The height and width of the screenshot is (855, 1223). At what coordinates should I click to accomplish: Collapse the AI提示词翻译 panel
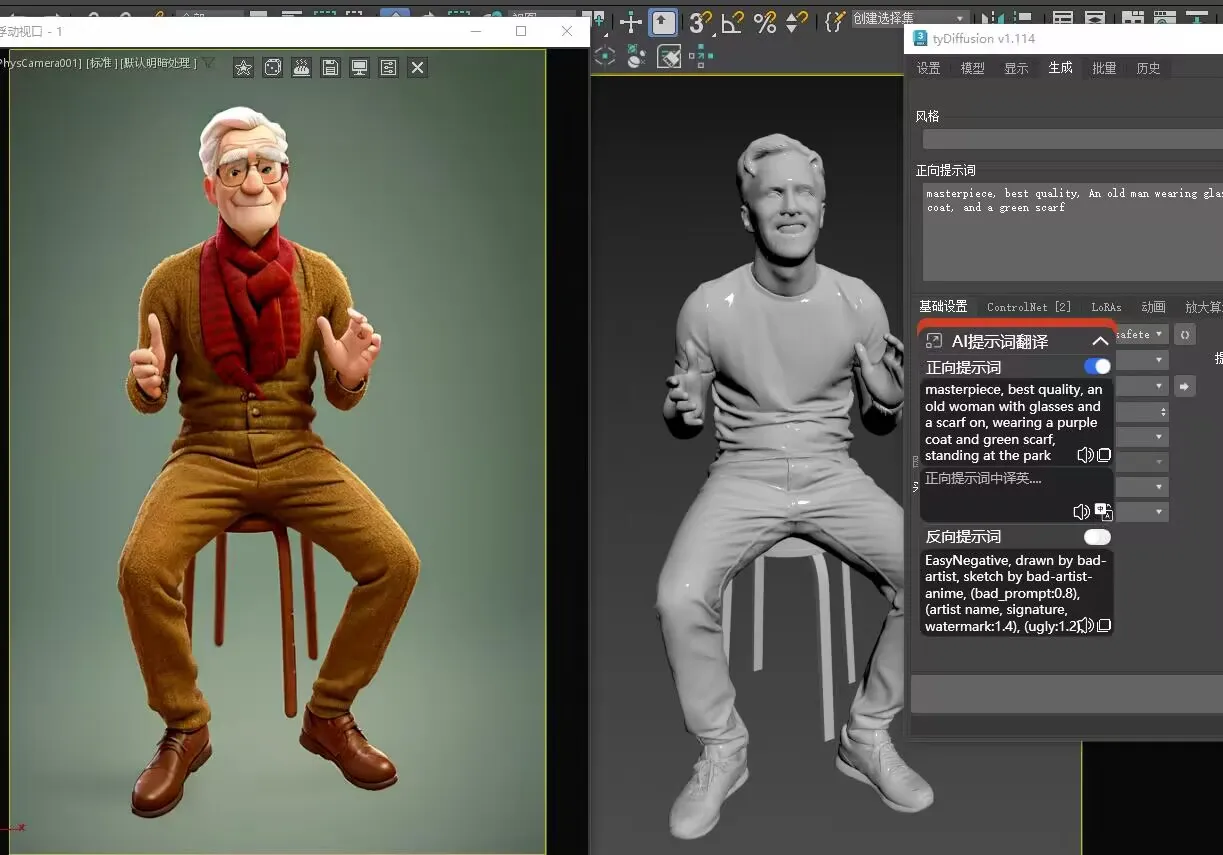pyautogui.click(x=1100, y=341)
